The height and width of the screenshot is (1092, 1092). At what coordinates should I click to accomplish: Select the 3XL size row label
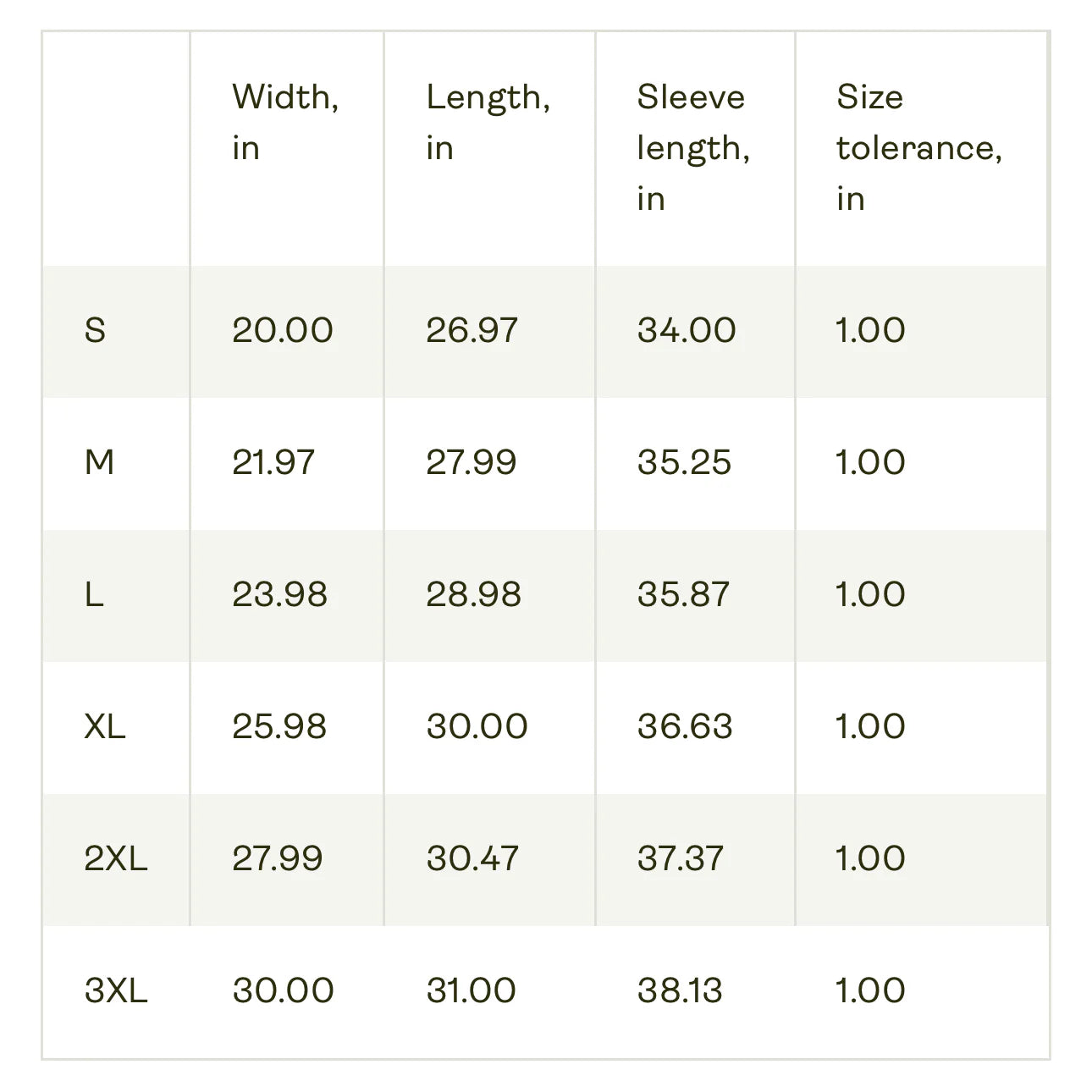pyautogui.click(x=116, y=990)
